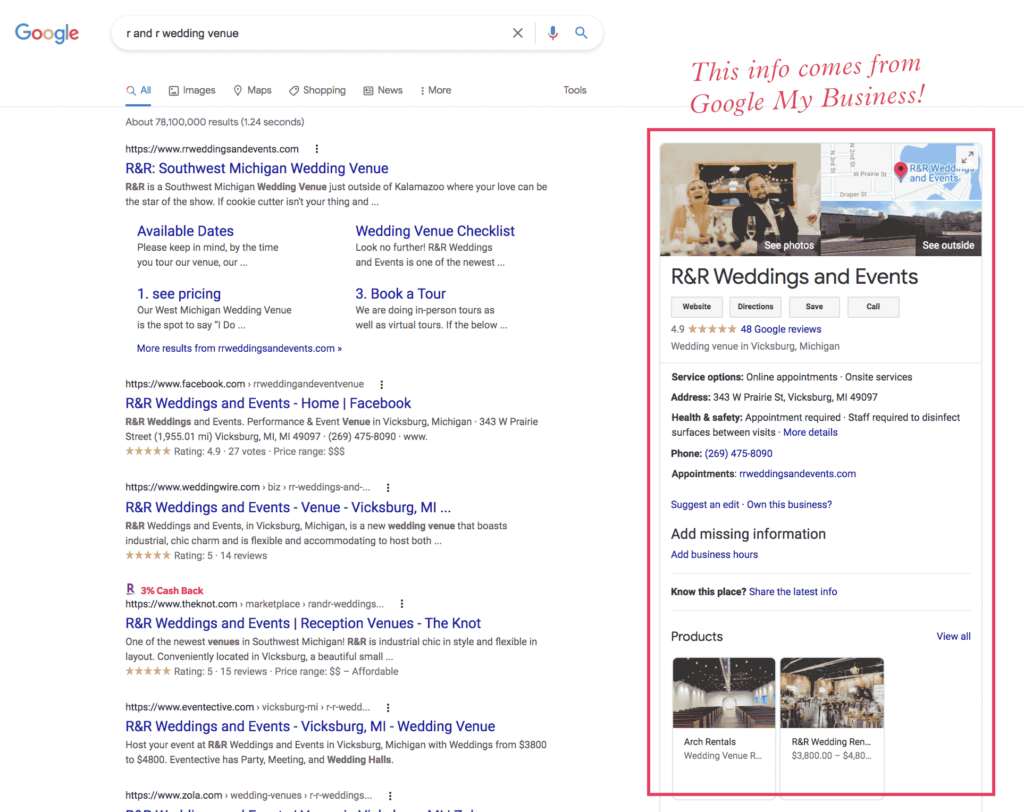Click the Call button
1024x812 pixels.
(873, 307)
